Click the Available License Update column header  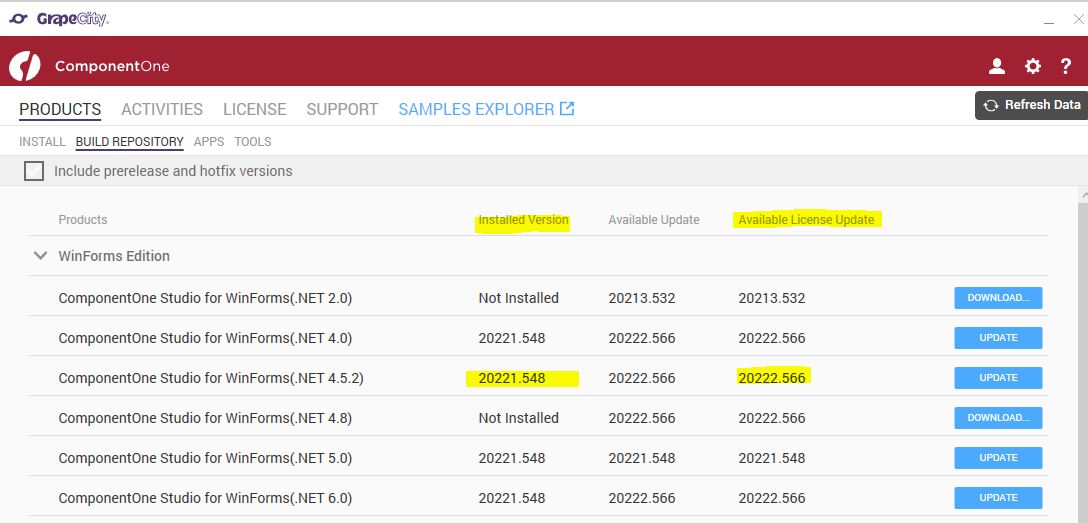[x=806, y=220]
